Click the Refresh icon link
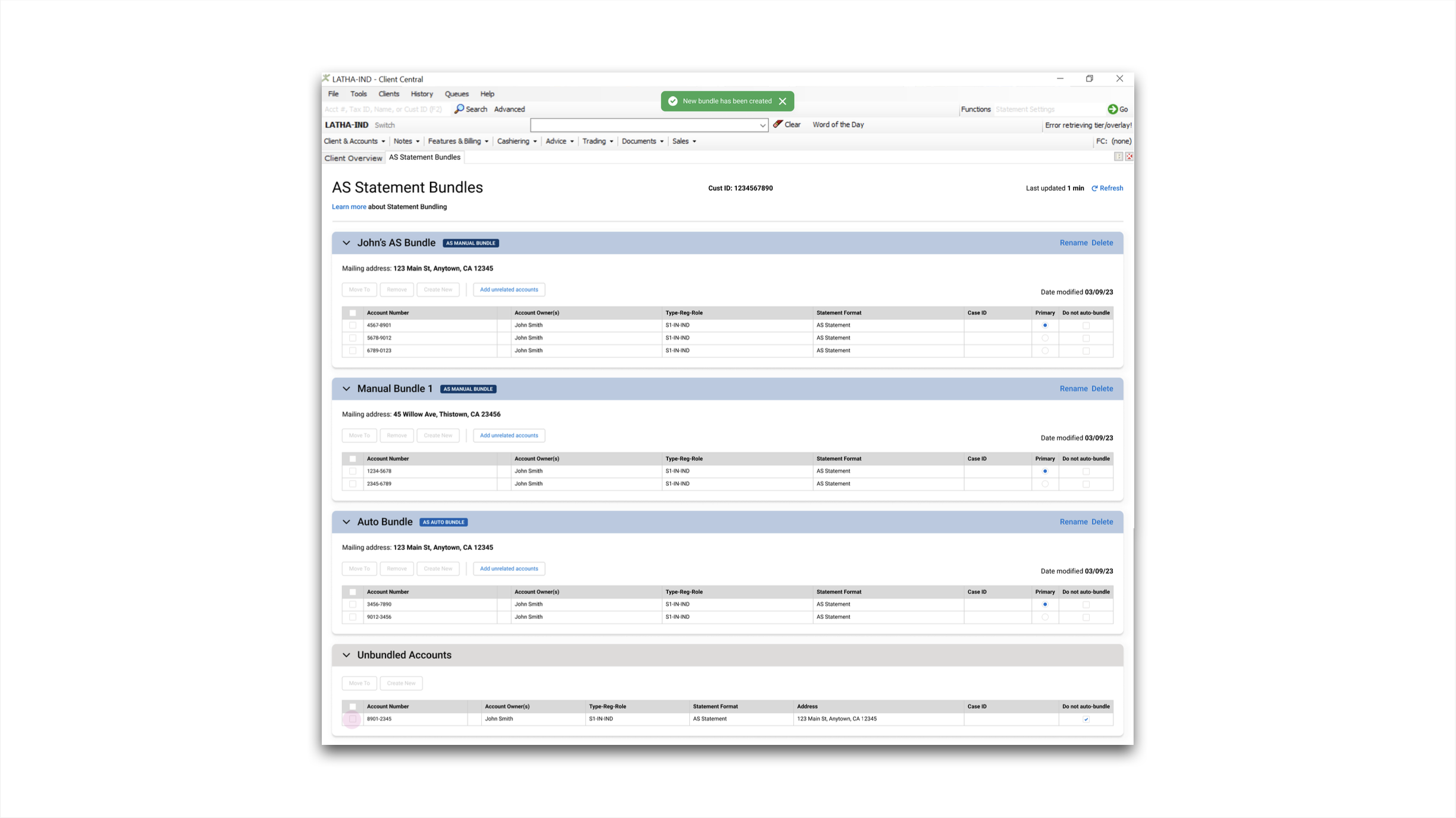Viewport: 1456px width, 818px height. pyautogui.click(x=1094, y=188)
